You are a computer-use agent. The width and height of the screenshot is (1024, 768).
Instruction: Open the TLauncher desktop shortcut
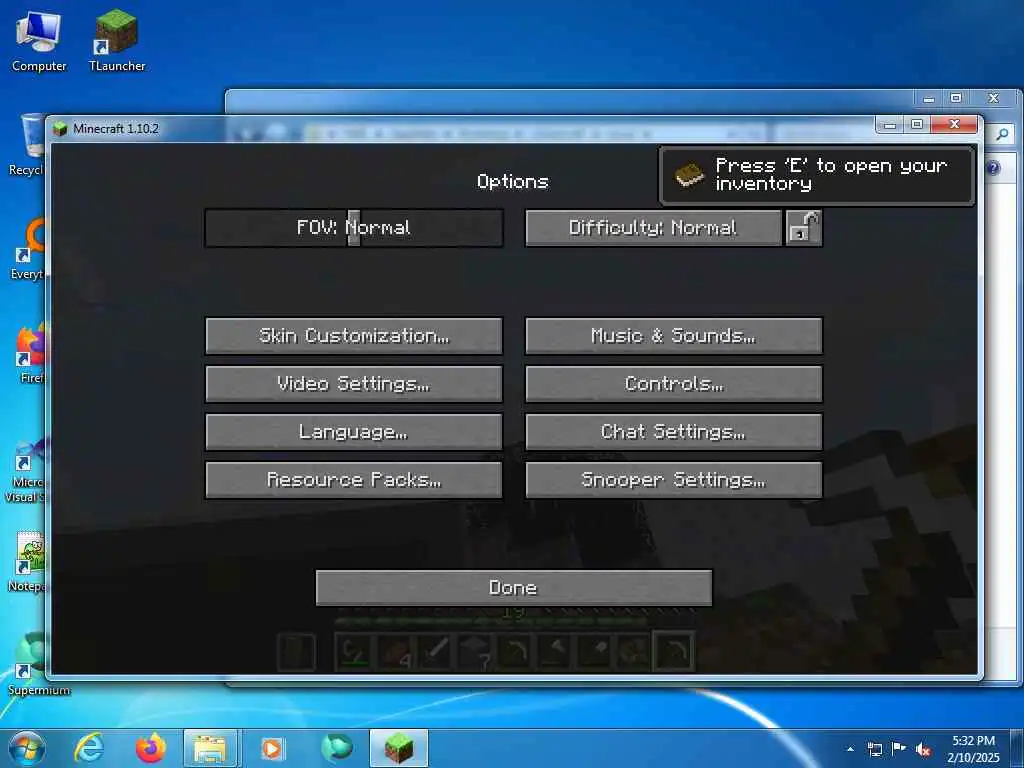point(117,41)
